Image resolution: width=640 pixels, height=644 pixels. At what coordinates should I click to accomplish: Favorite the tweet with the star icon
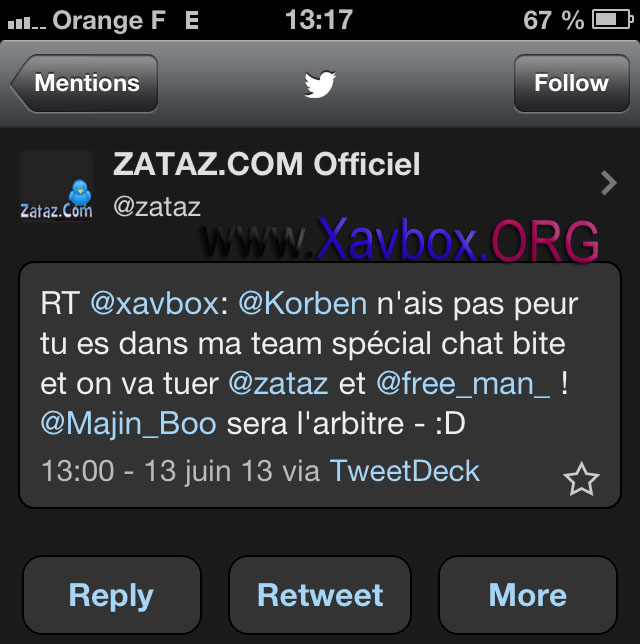tap(581, 479)
